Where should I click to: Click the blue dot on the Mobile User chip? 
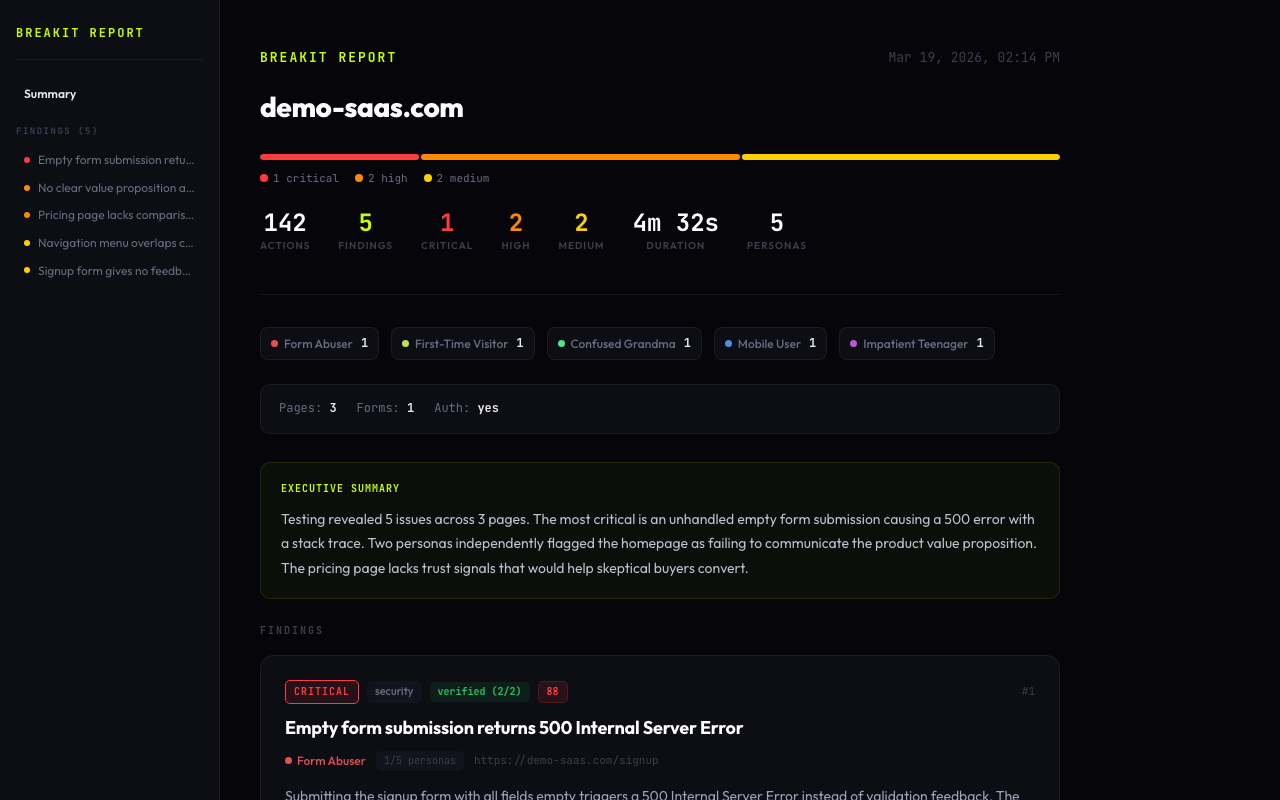point(728,343)
